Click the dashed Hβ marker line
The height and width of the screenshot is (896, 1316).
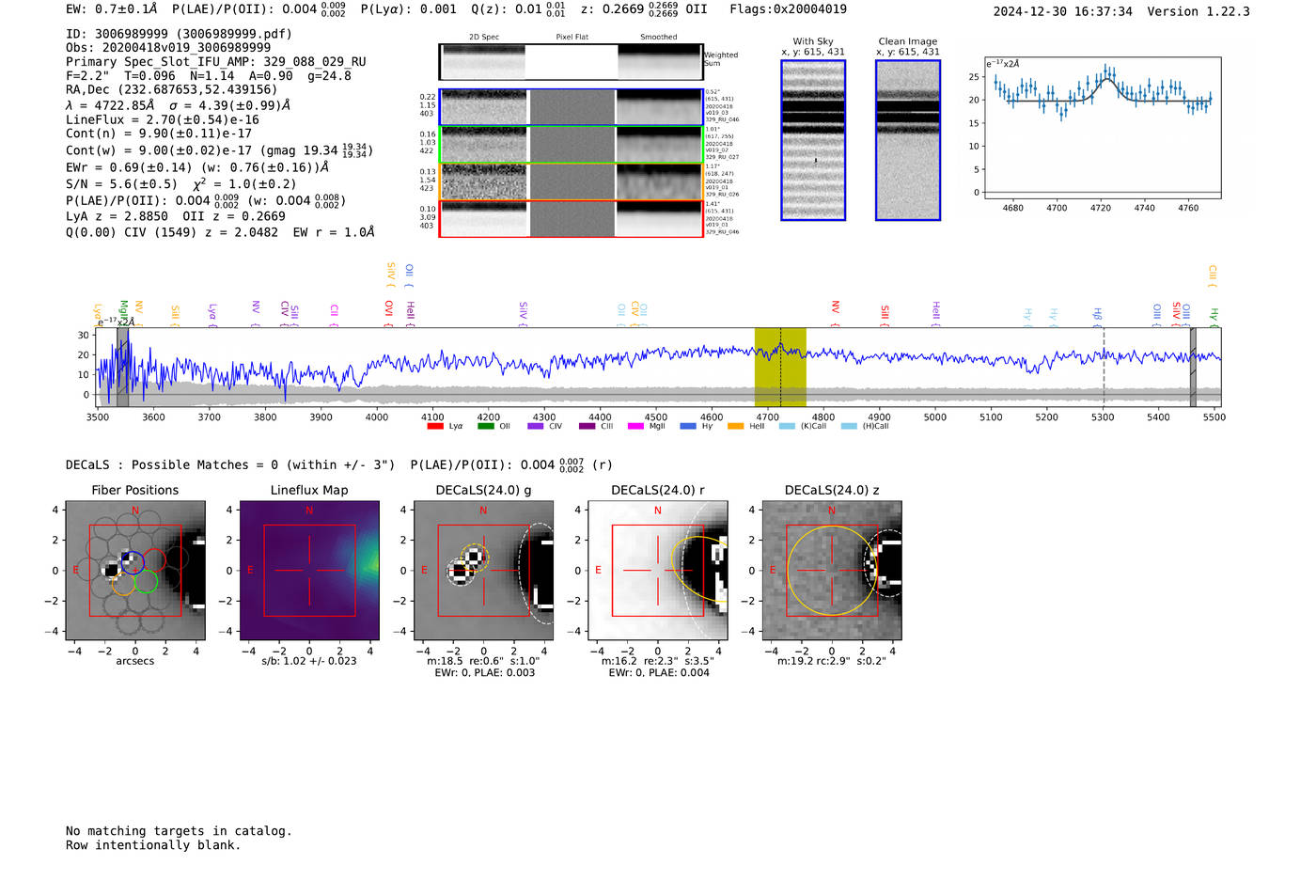(x=1104, y=367)
